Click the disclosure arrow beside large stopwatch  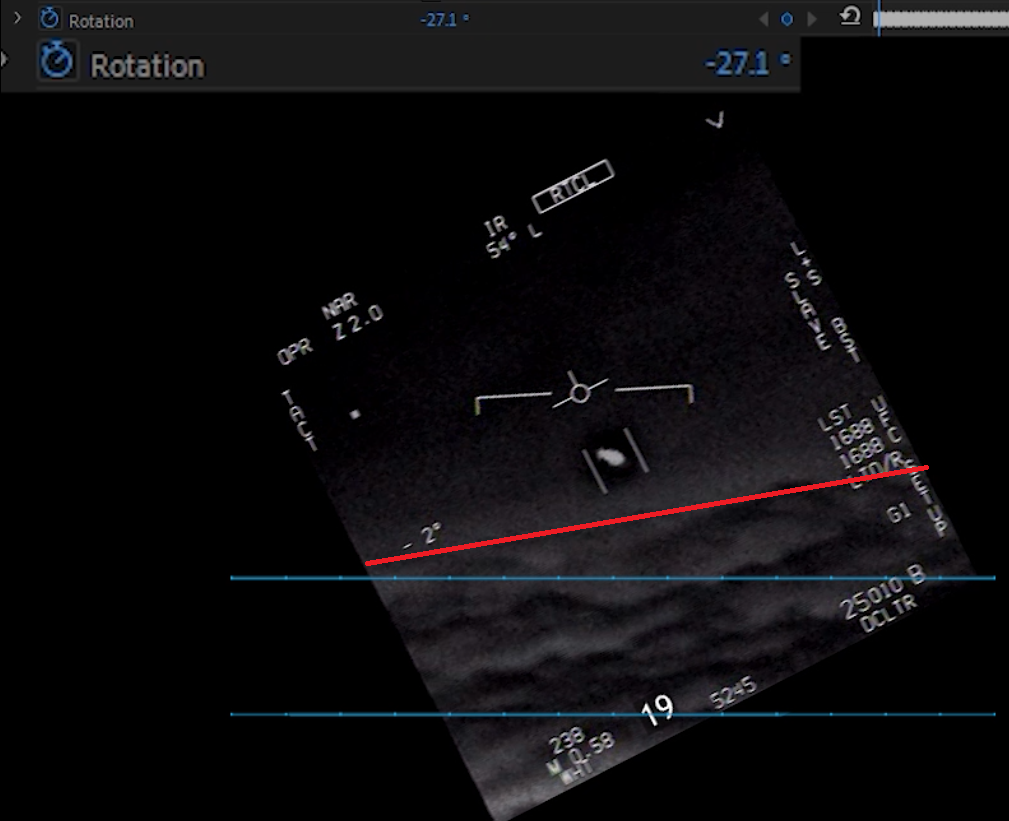(x=4, y=60)
